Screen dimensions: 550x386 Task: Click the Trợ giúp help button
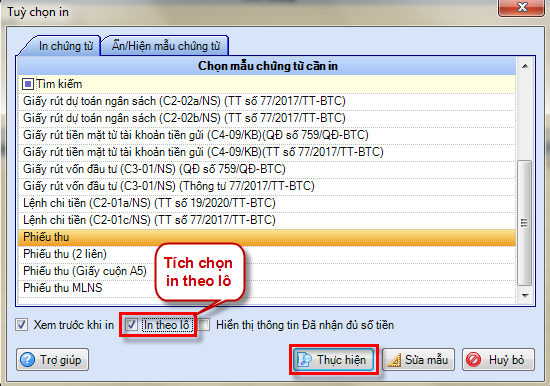52,360
